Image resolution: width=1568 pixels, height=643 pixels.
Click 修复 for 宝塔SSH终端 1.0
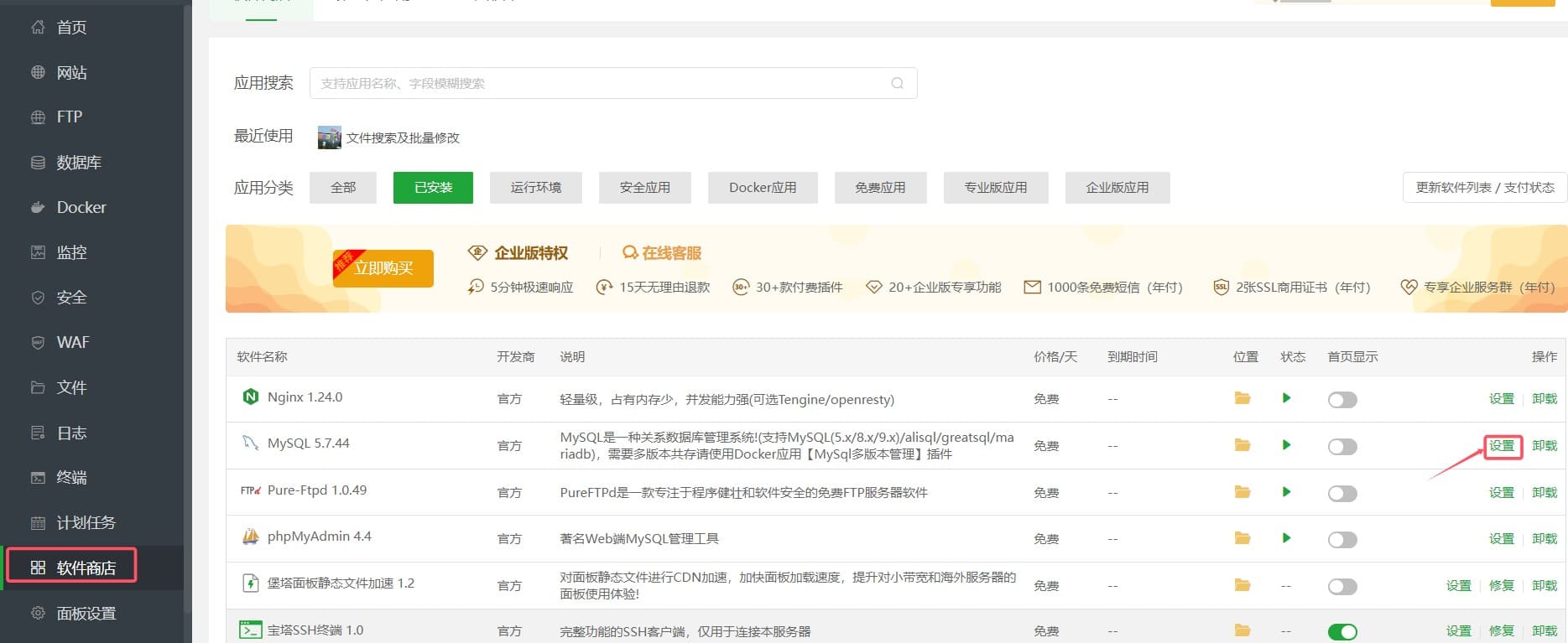[1502, 631]
